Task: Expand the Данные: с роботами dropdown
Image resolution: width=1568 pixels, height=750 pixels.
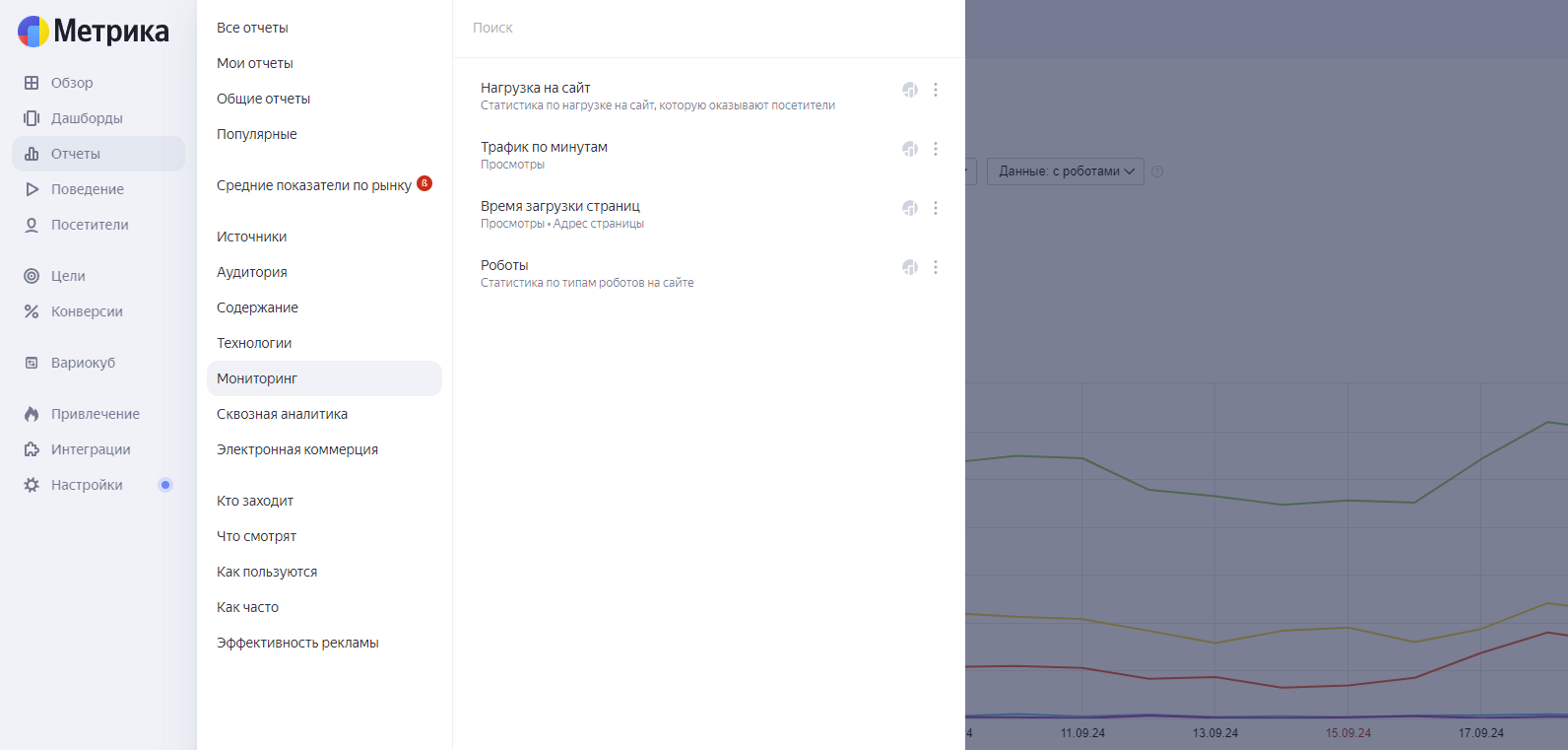Action: point(1066,171)
